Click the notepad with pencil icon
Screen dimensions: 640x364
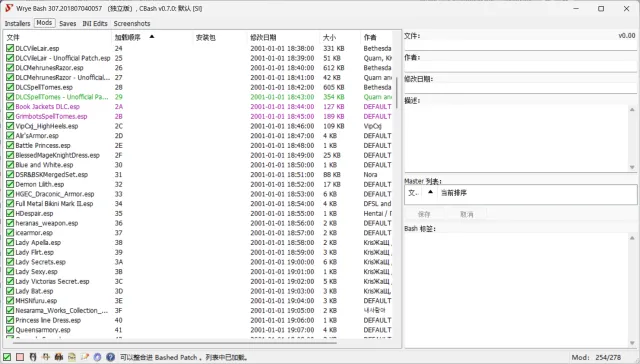[84, 357]
